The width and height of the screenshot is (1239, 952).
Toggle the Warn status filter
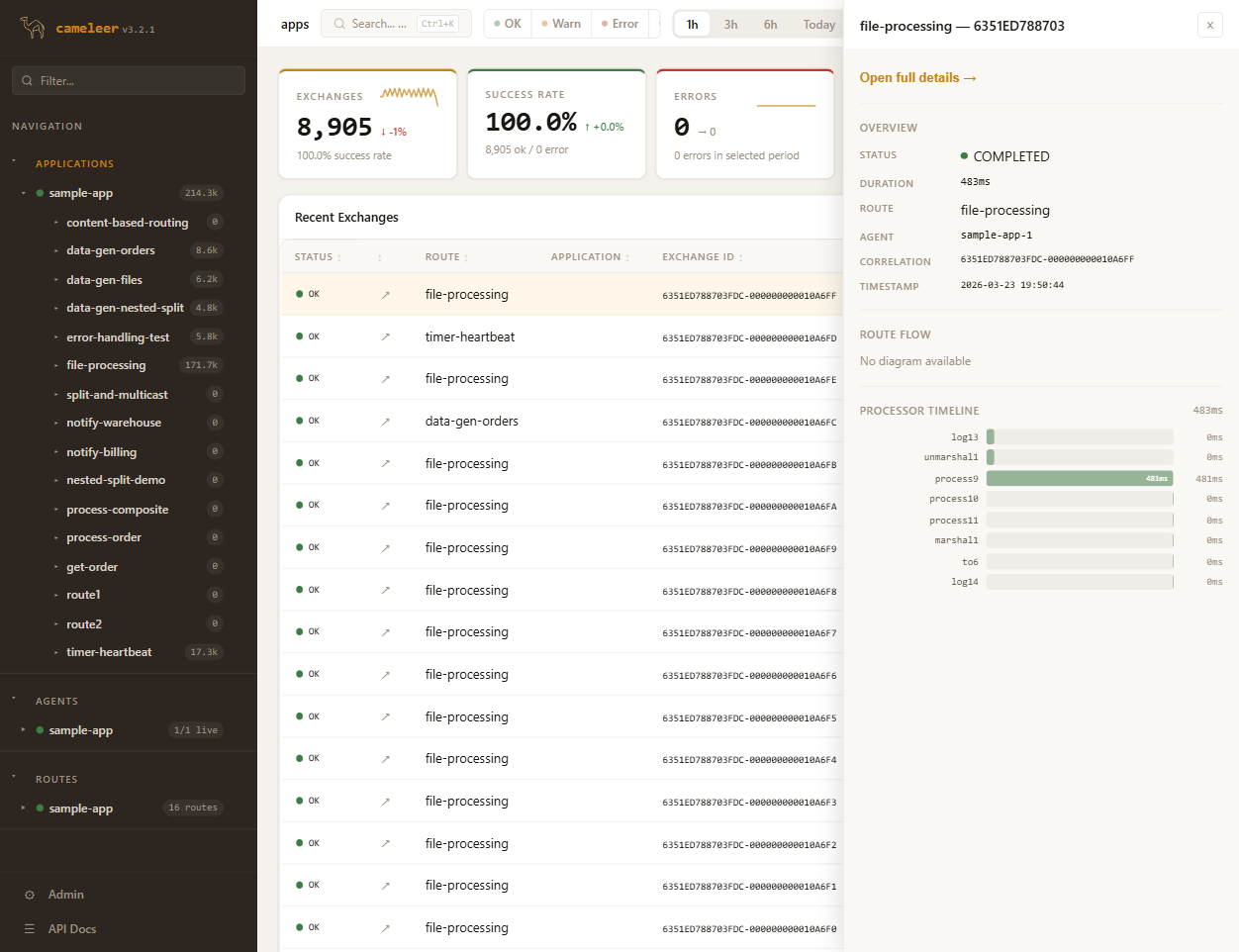(561, 24)
